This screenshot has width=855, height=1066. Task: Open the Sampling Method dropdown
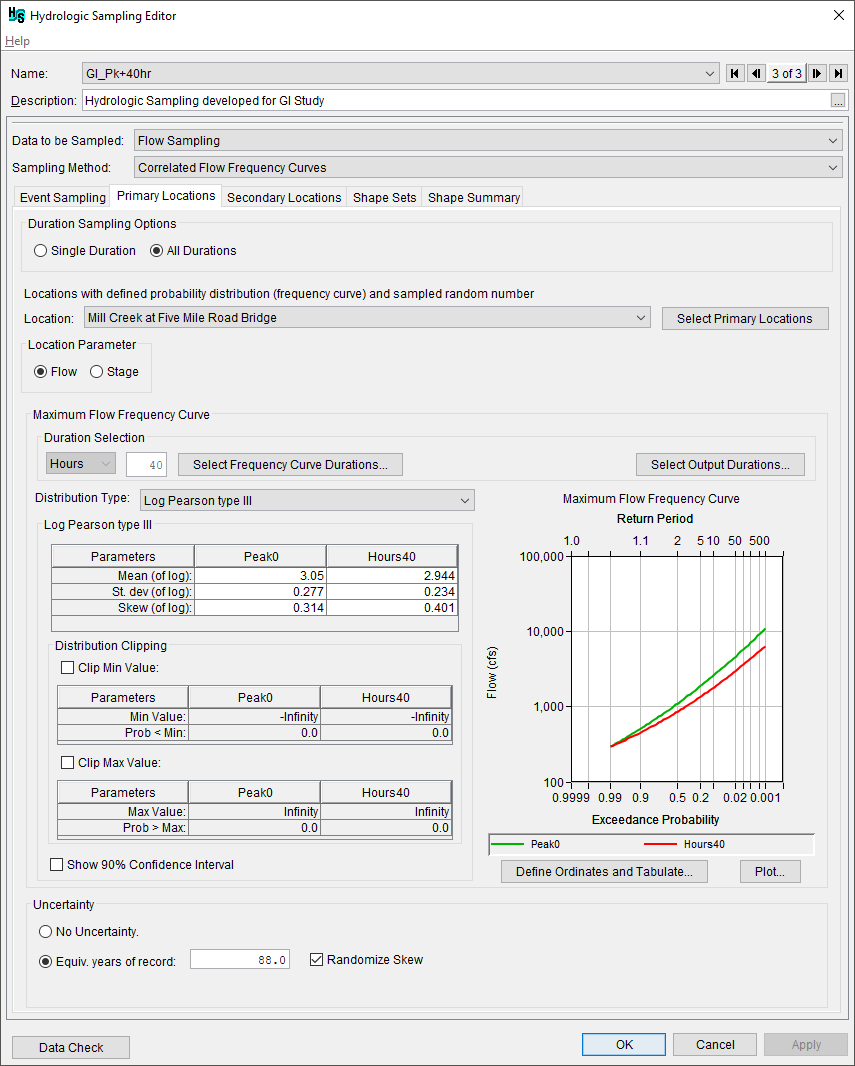(834, 168)
